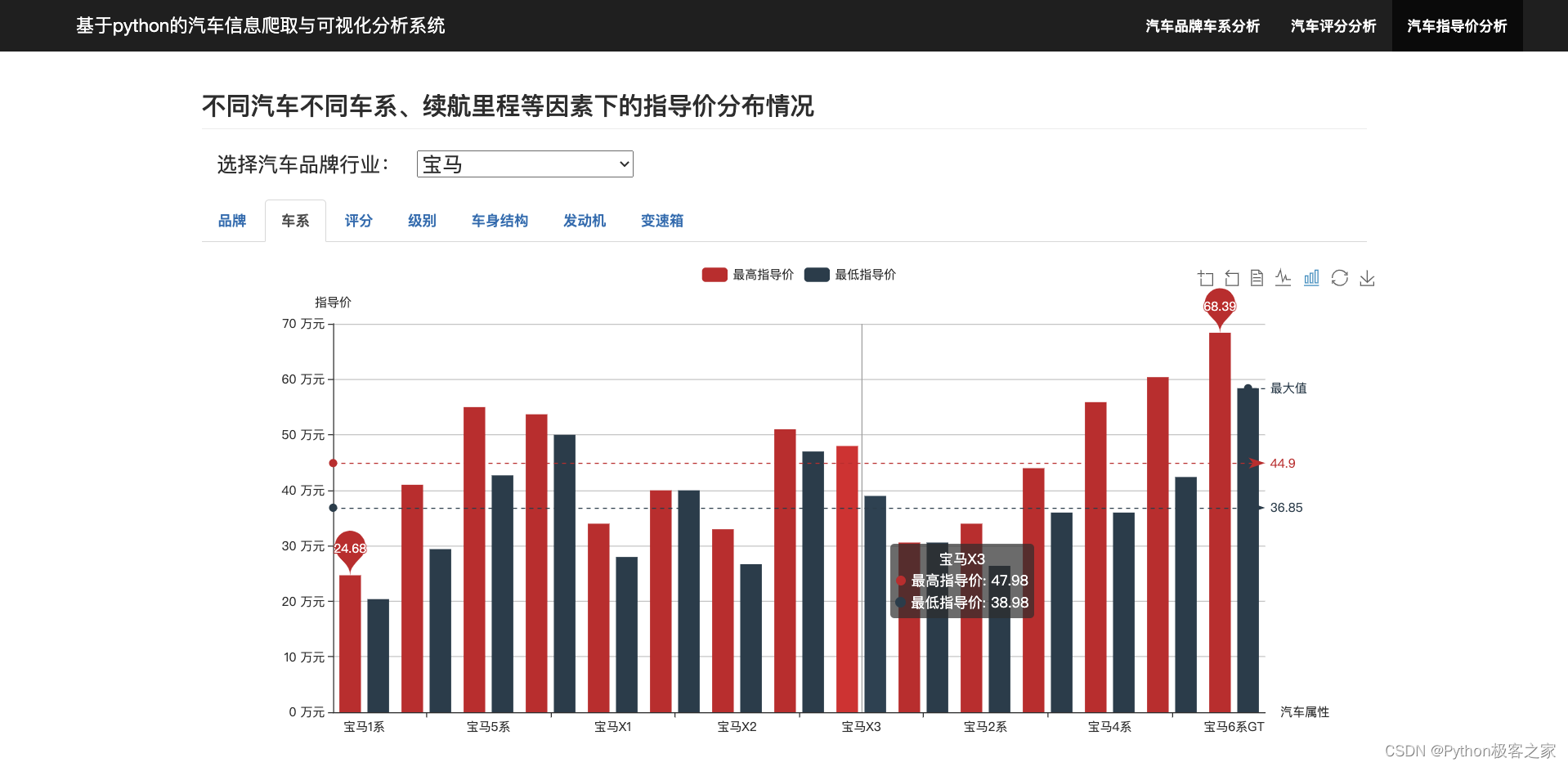The width and height of the screenshot is (1568, 767).
Task: Click the 36.85 average line label
Action: 1286,508
